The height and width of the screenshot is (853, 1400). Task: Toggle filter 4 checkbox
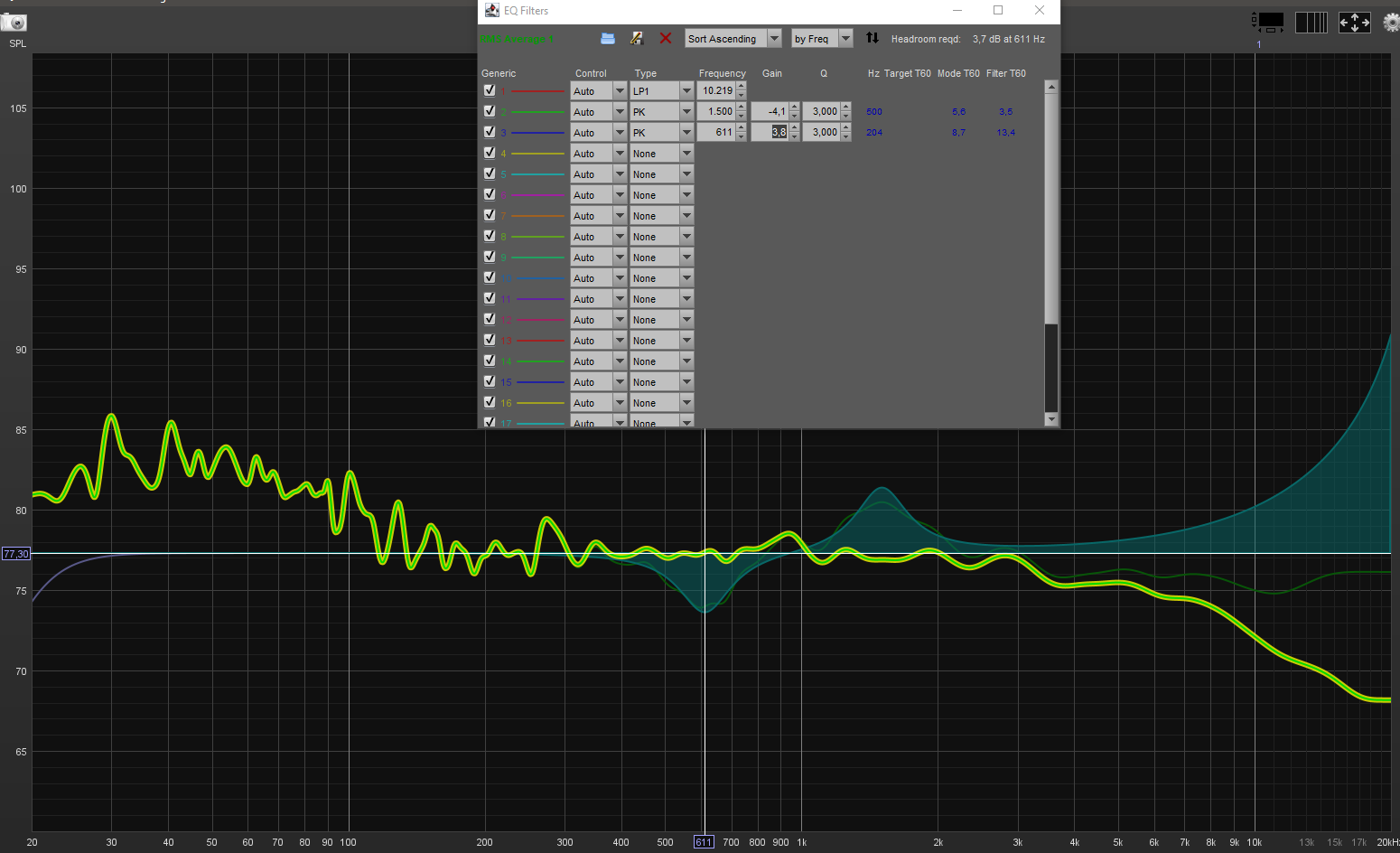tap(490, 153)
